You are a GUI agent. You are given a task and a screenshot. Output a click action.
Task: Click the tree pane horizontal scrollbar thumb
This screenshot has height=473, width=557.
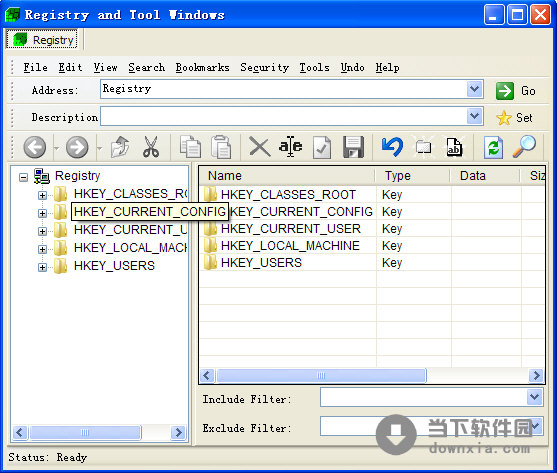(x=85, y=432)
